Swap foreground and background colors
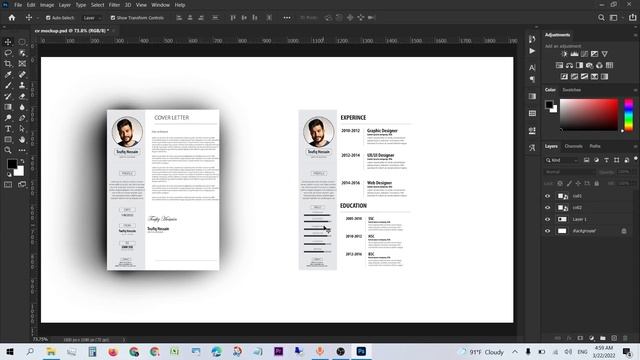This screenshot has width=640, height=360. coord(22,161)
